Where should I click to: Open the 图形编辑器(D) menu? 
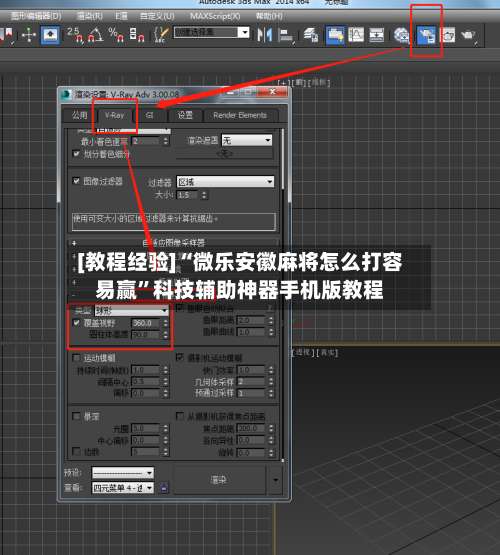[36, 16]
